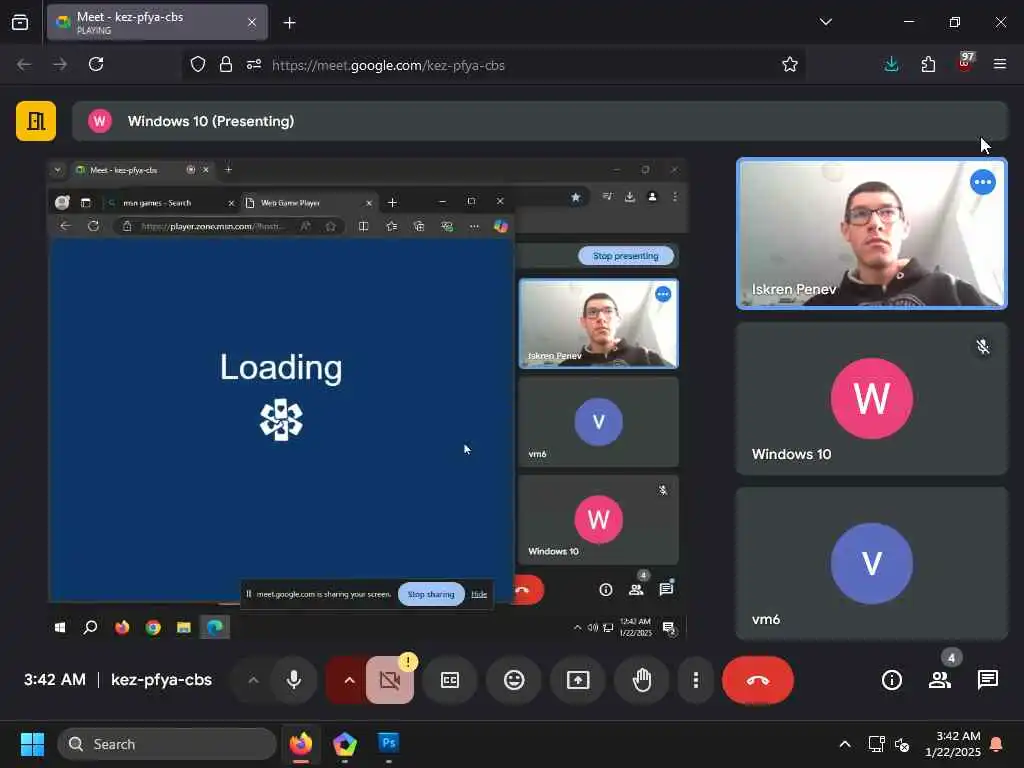The width and height of the screenshot is (1024, 768).
Task: Toggle the microphone in Meet controls
Action: coord(294,680)
